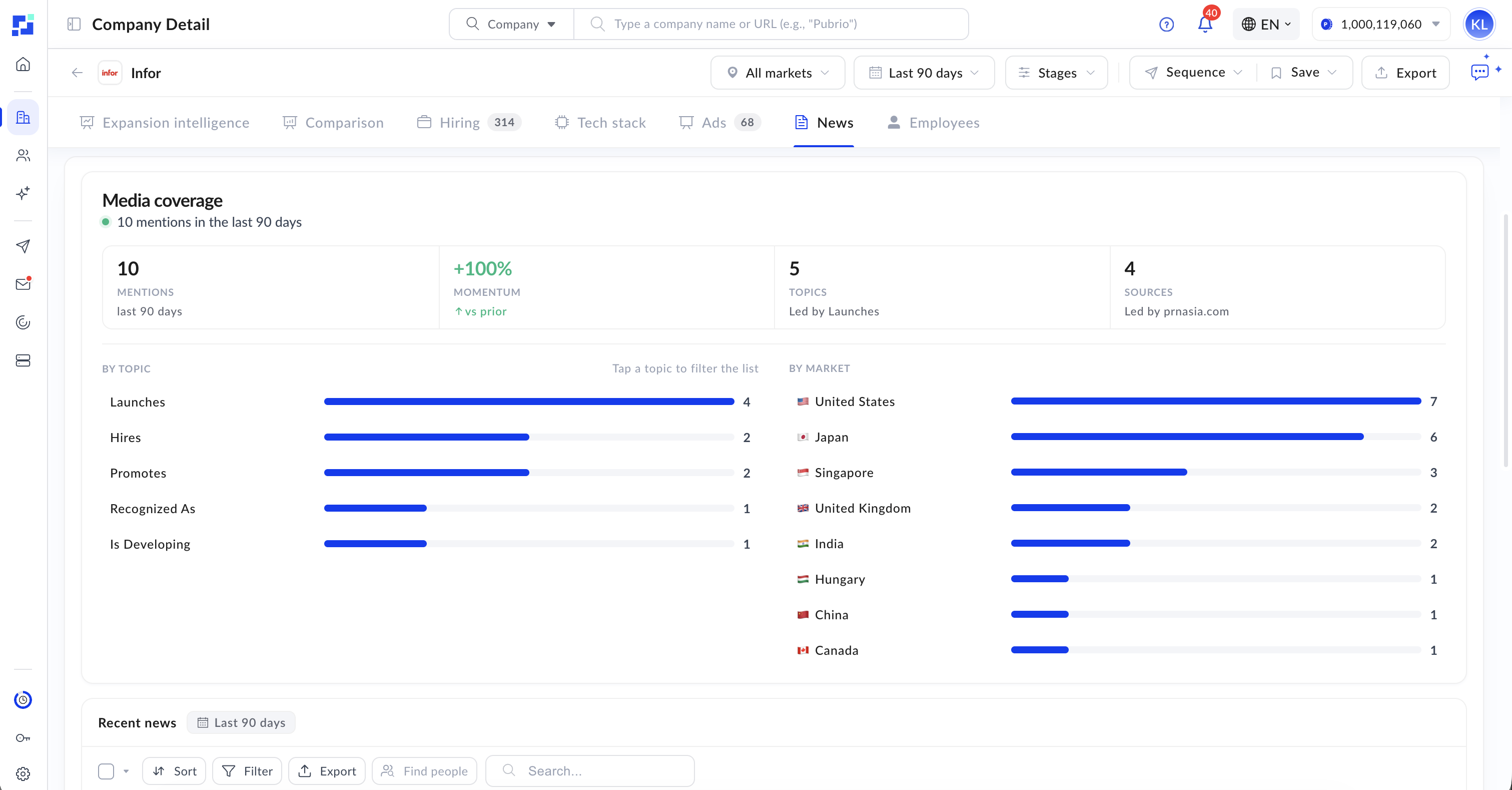Open the paper plane Sequences sidebar icon

point(23,246)
